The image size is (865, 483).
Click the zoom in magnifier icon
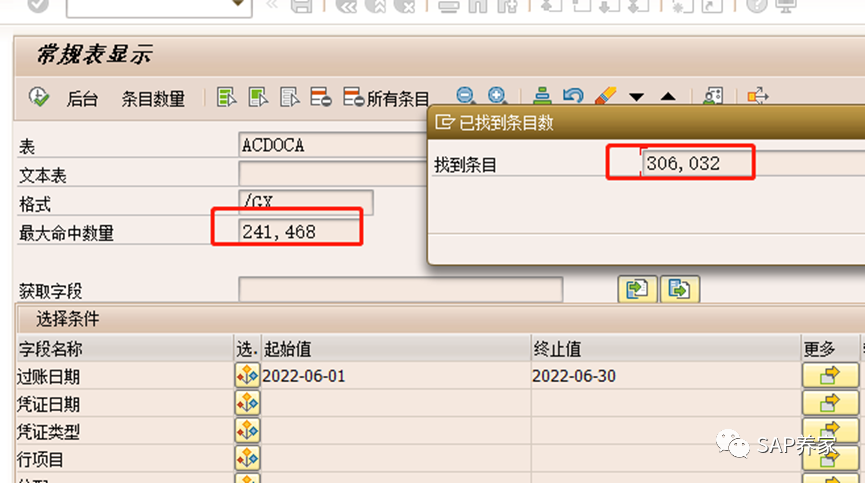[496, 95]
